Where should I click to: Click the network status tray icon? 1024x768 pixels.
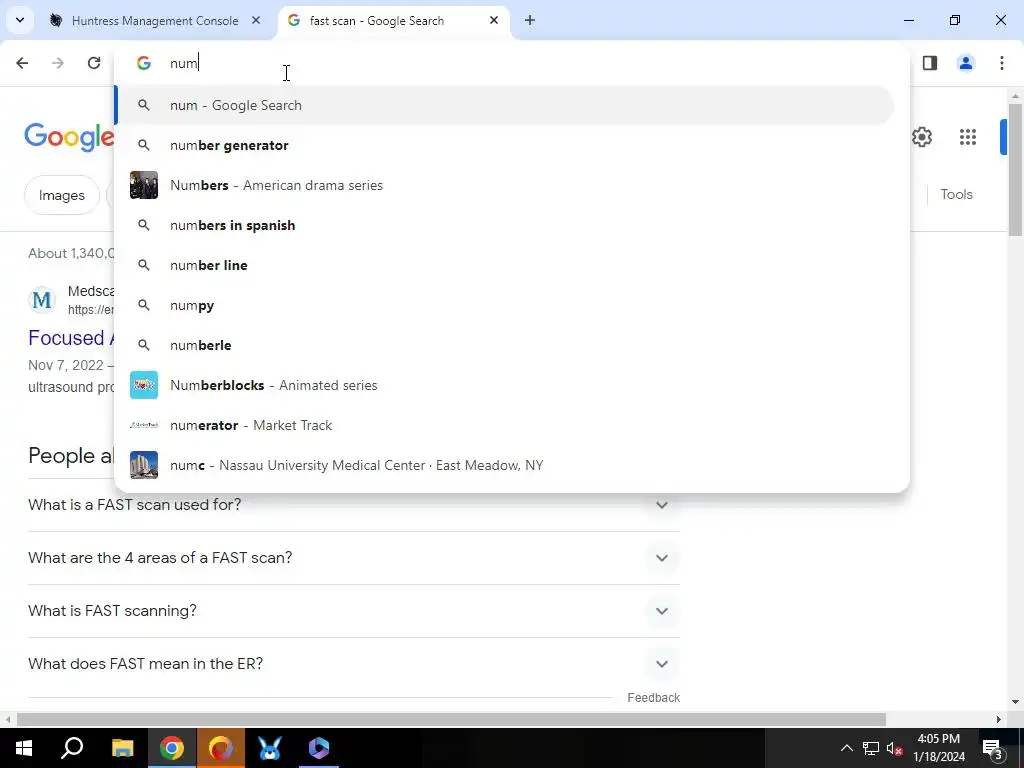[x=871, y=748]
